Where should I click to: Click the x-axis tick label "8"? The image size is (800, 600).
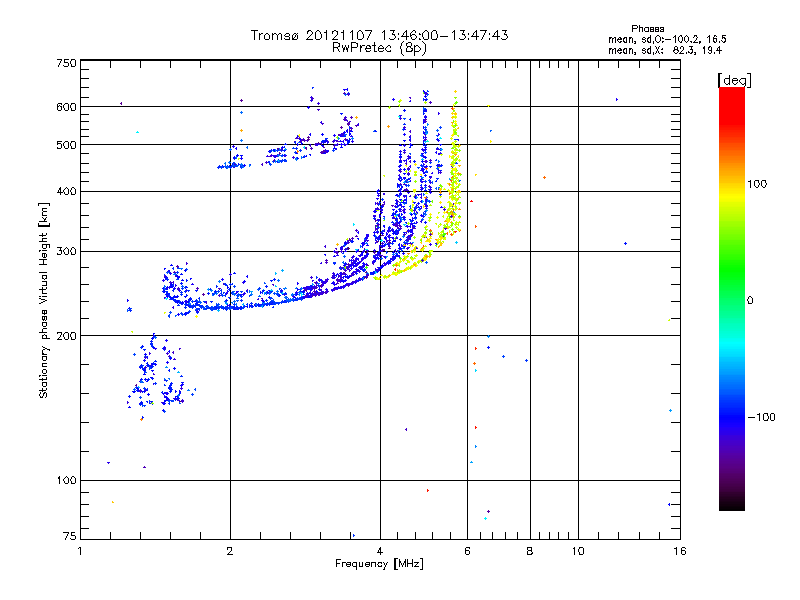click(x=530, y=551)
